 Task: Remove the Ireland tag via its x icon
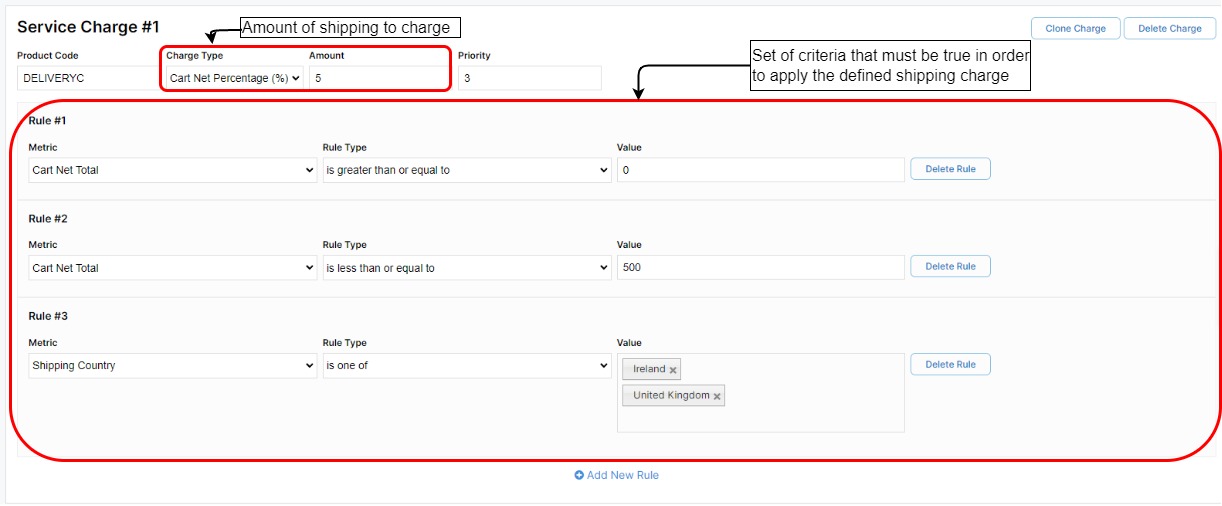click(x=673, y=370)
